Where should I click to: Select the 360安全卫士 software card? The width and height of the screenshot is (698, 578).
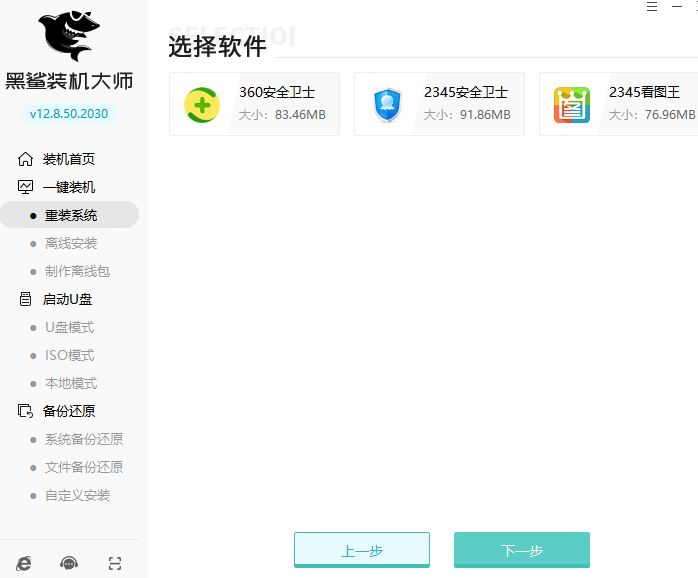254,104
